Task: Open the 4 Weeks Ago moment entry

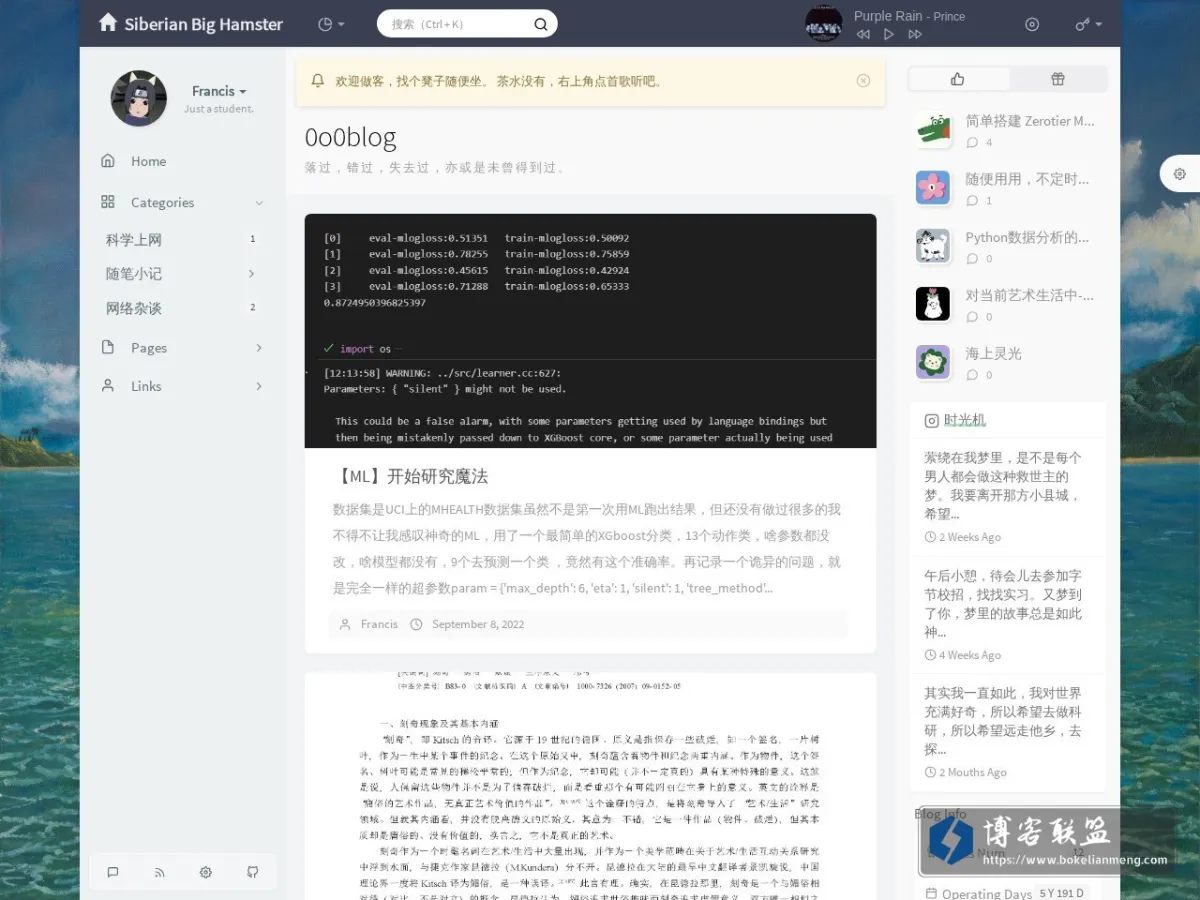Action: coord(1008,614)
